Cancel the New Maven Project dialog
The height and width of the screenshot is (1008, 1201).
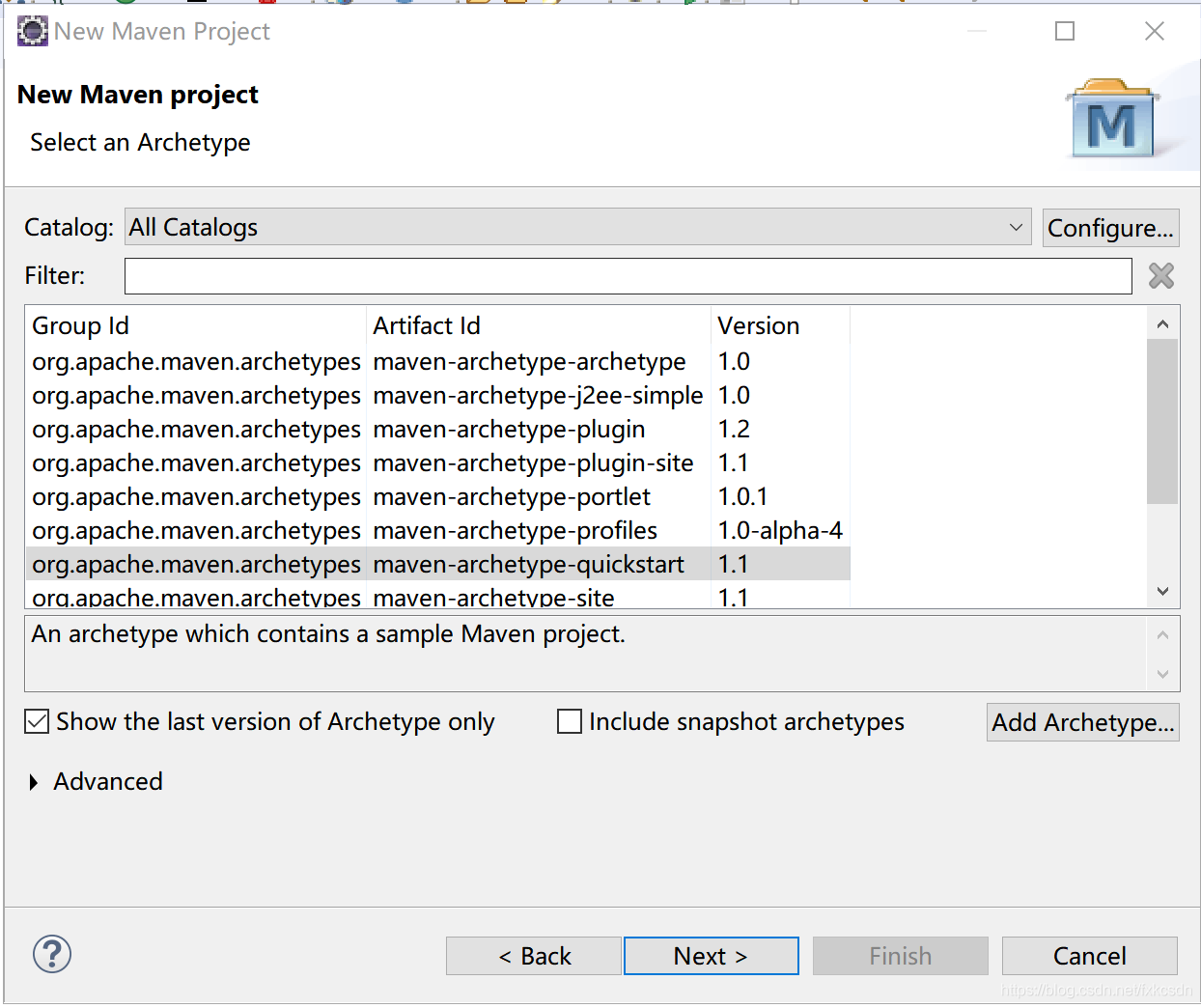1089,956
